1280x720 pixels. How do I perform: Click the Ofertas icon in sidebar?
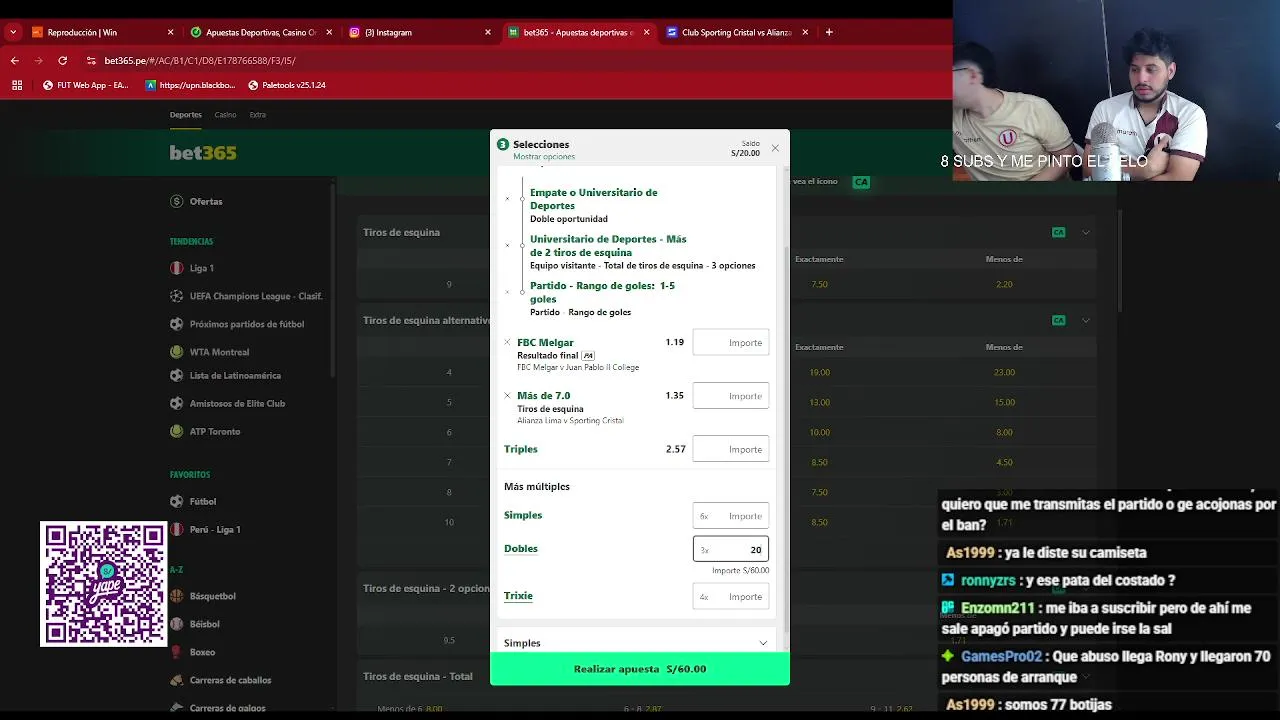(x=177, y=201)
